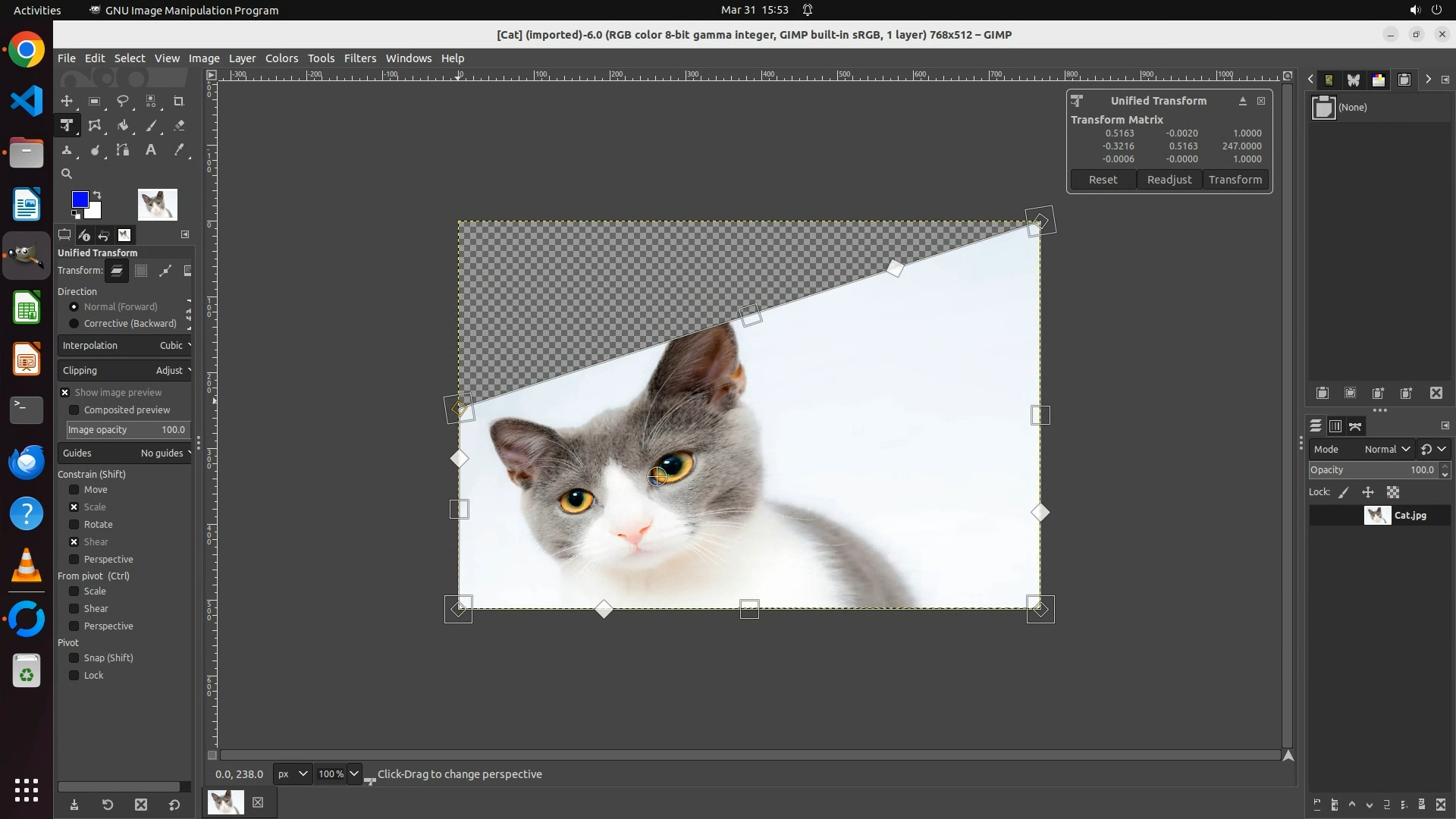Open the Colors menu
1456x819 pixels.
[x=281, y=58]
